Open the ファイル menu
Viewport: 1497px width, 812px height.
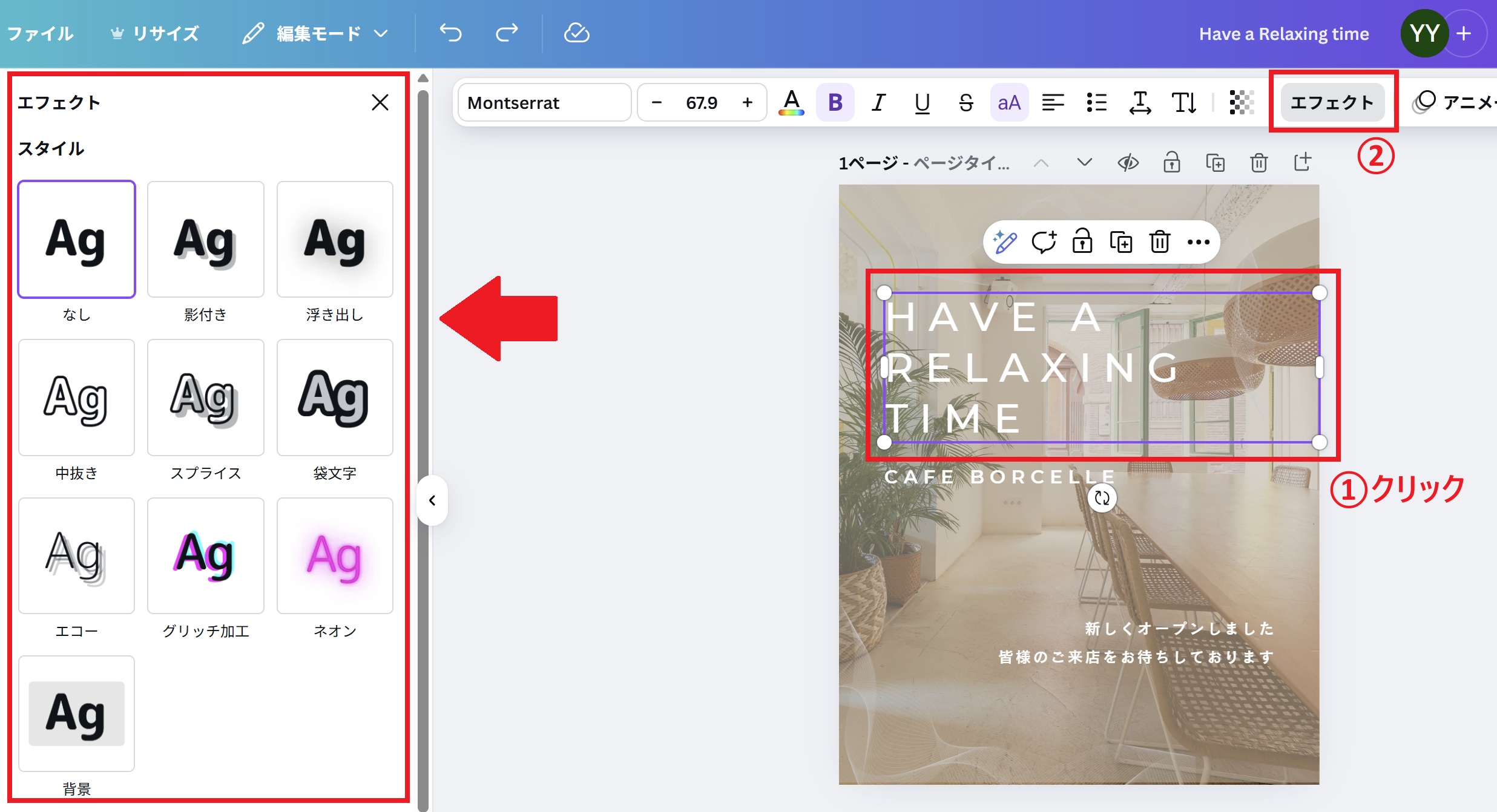point(40,33)
